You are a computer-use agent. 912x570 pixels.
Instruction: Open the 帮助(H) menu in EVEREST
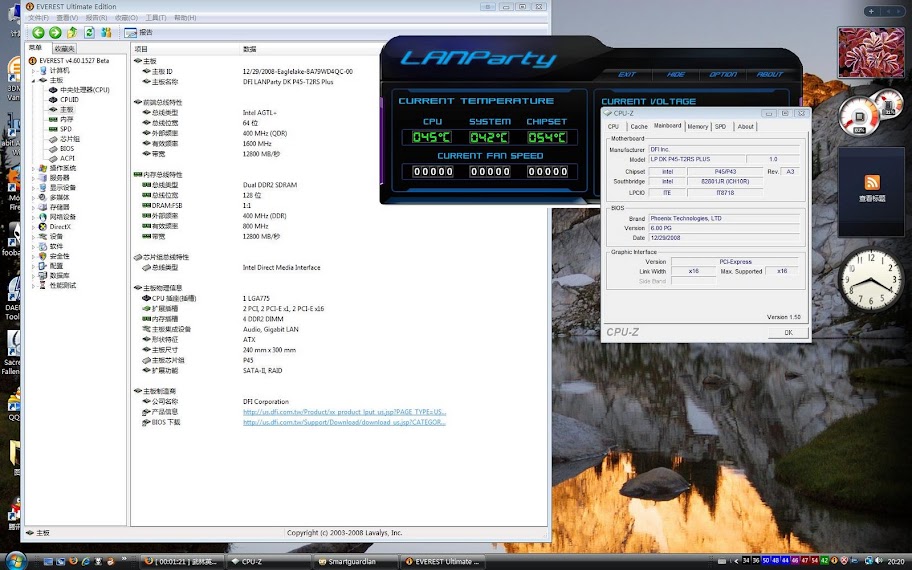(185, 18)
